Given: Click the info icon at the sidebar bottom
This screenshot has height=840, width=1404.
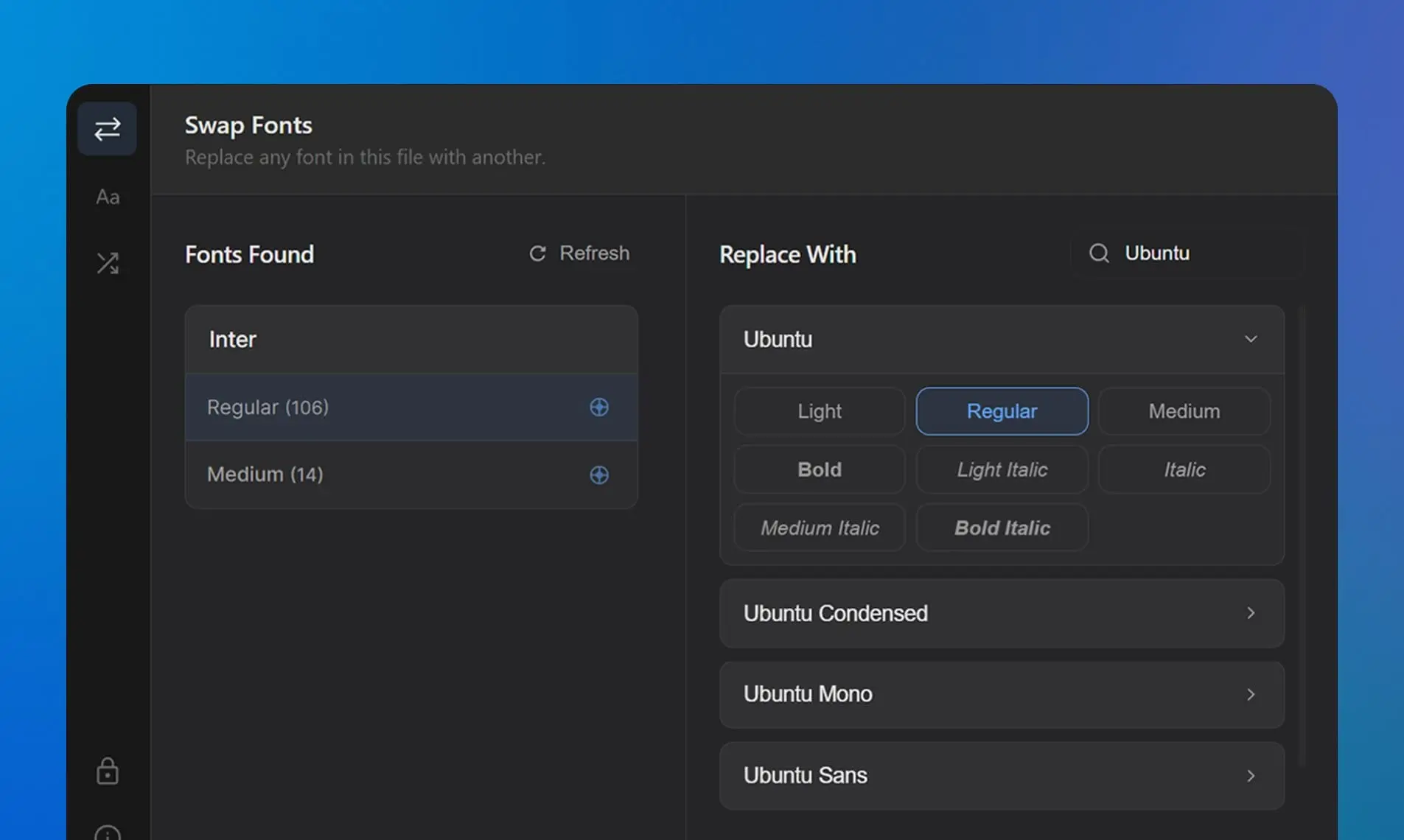Looking at the screenshot, I should point(108,833).
